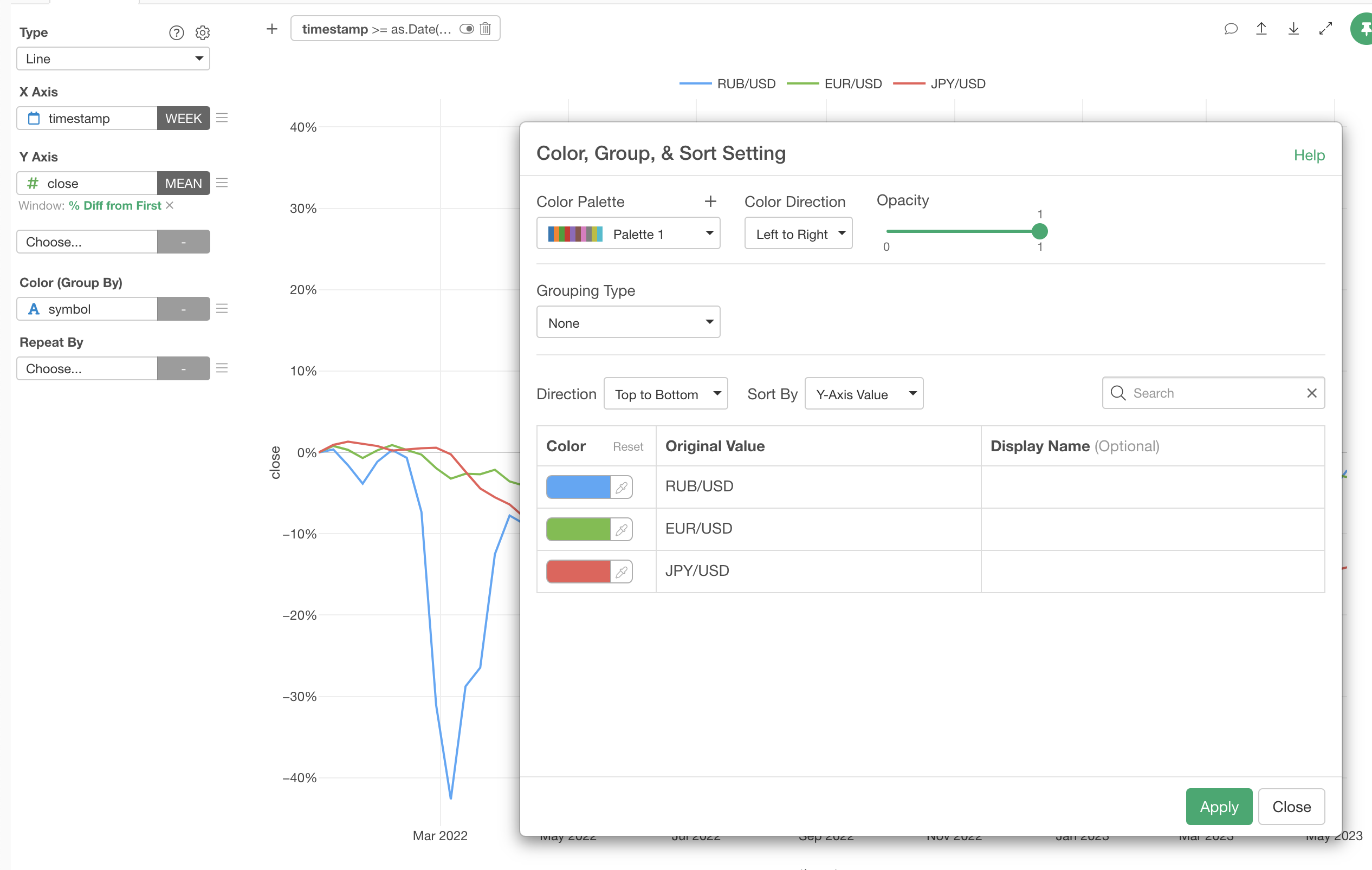Open Y Axis close menu icon
The image size is (1372, 870).
pyautogui.click(x=222, y=183)
